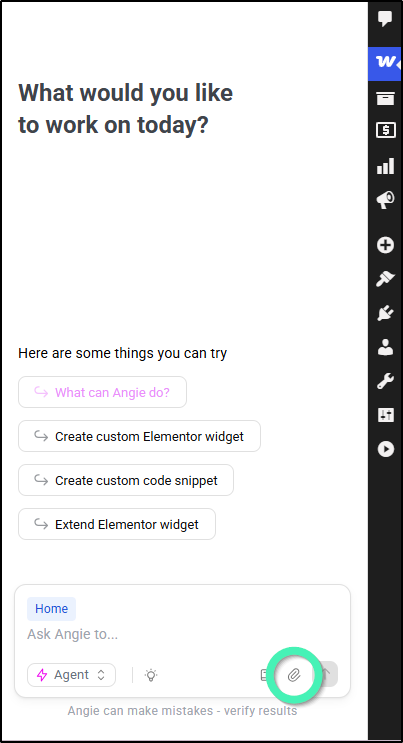Open Tools wrench sidebar icon
Viewport: 403px width, 743px height.
(x=385, y=381)
